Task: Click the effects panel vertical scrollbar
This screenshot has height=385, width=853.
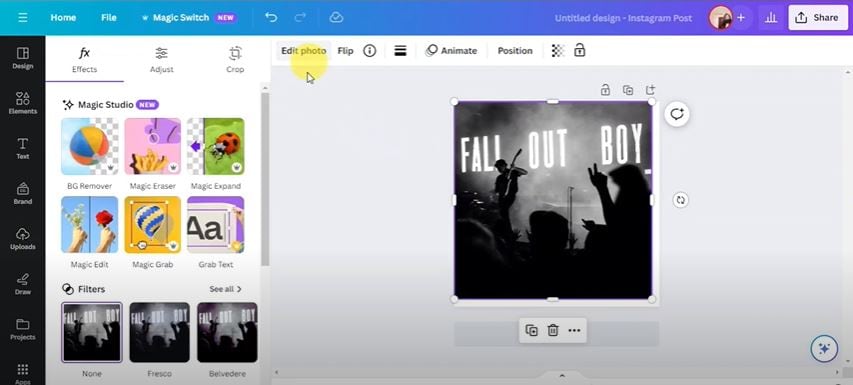Action: tap(265, 179)
